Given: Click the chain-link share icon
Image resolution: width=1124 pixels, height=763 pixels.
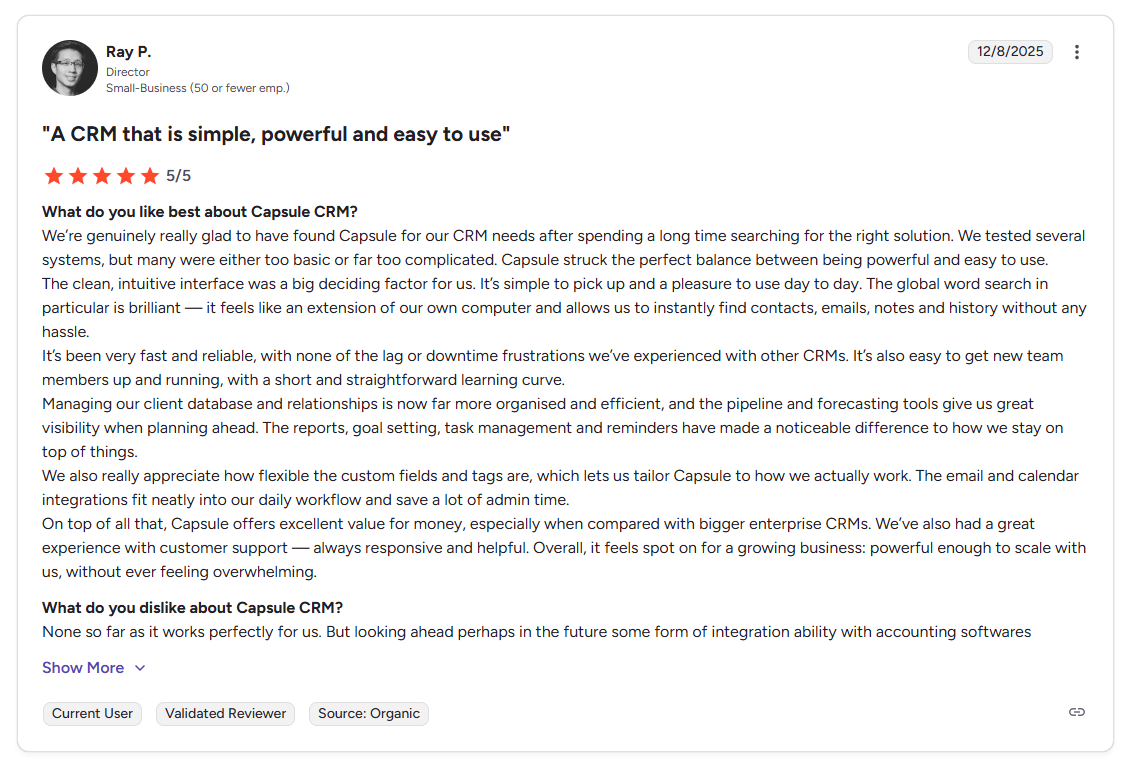Looking at the screenshot, I should click(x=1076, y=712).
